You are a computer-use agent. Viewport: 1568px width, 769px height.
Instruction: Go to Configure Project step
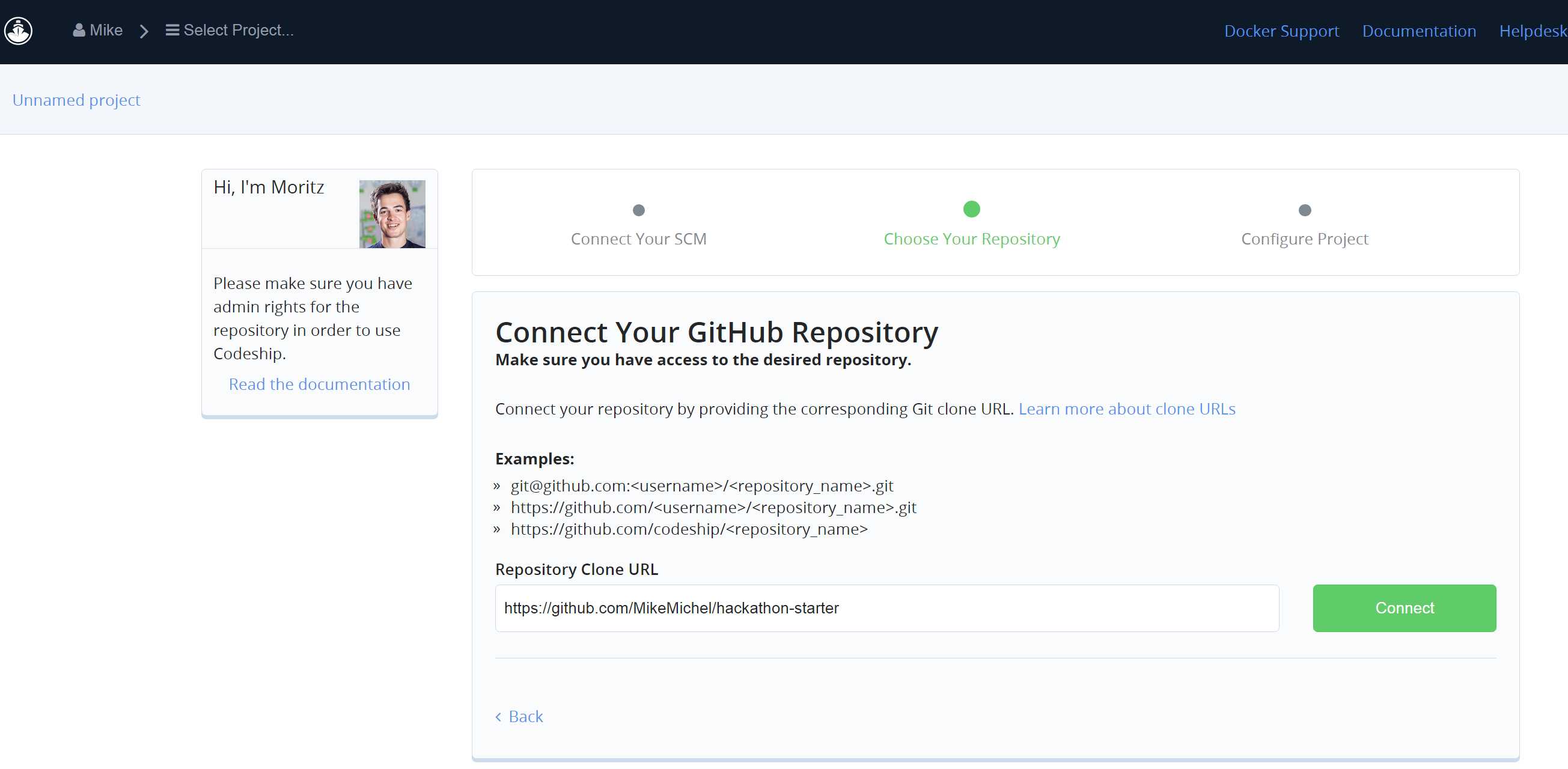point(1304,239)
